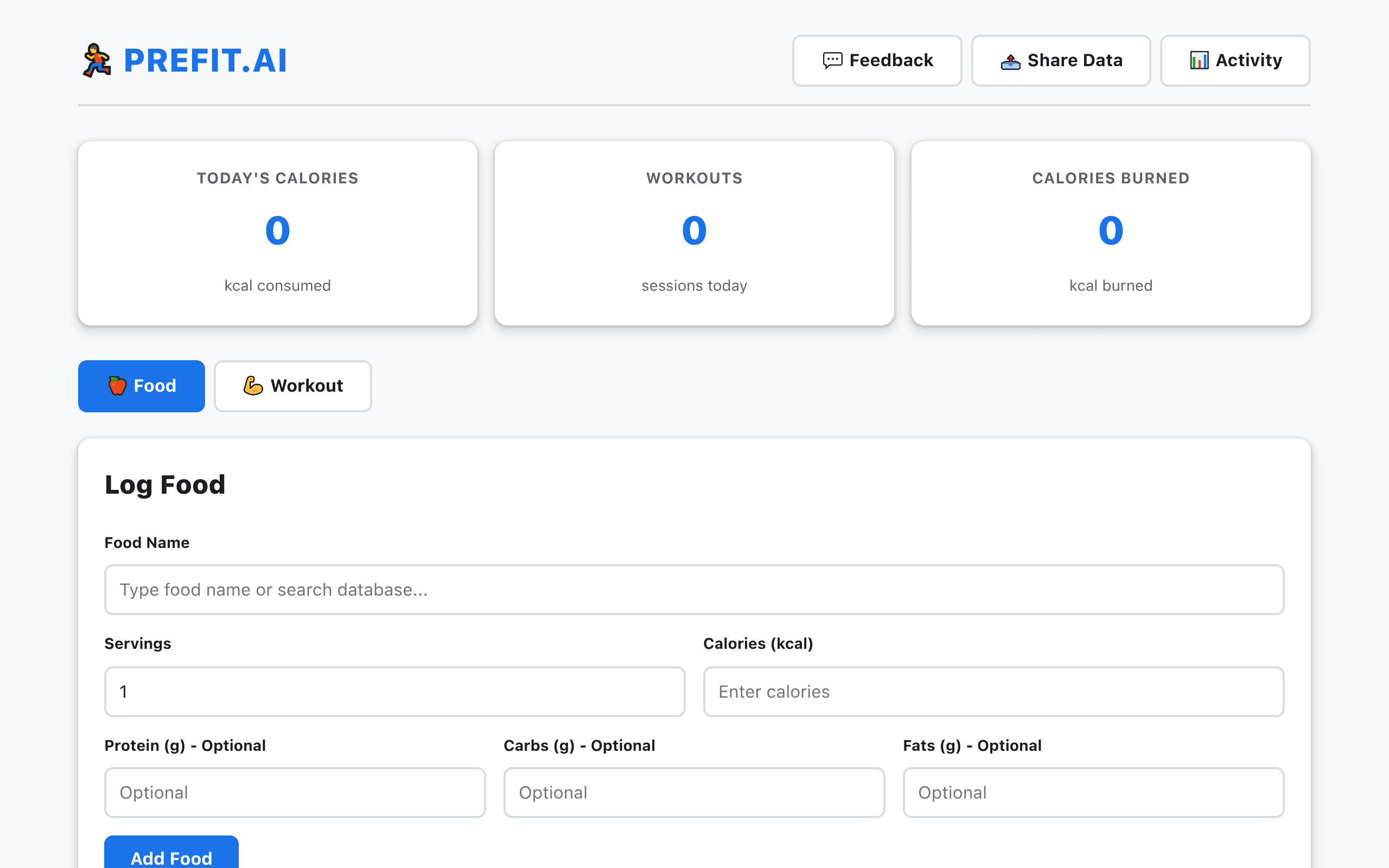
Task: Click the Calories Burned value 0
Action: coord(1111,231)
